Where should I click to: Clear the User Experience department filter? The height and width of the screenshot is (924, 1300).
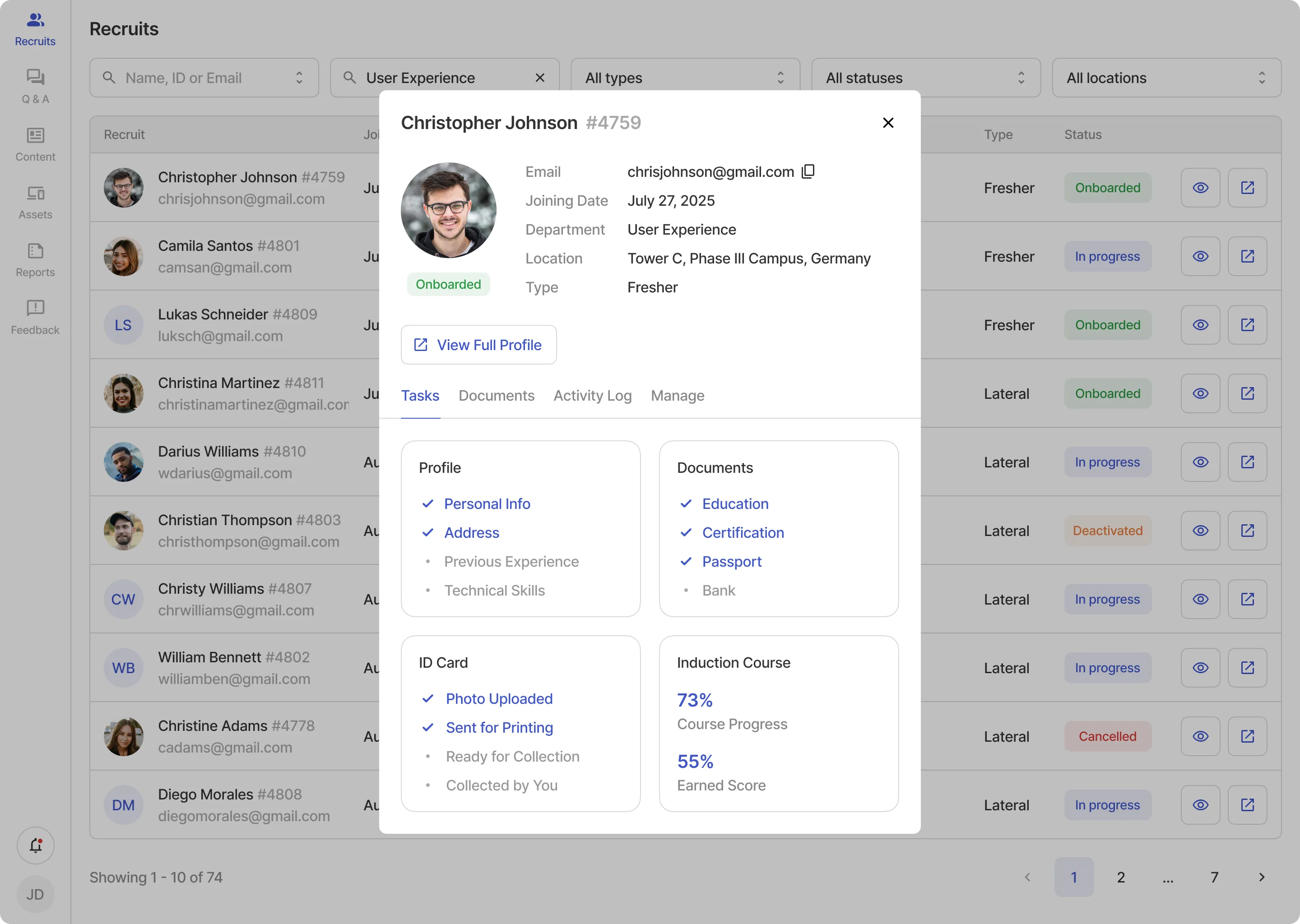point(540,78)
